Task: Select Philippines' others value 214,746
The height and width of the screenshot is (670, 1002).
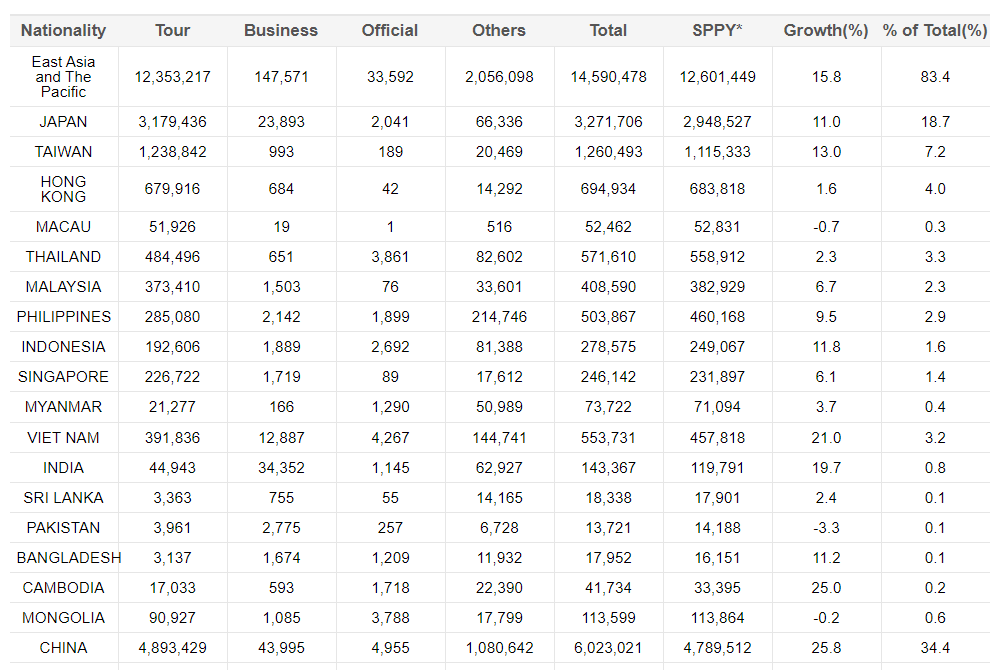Action: click(499, 317)
